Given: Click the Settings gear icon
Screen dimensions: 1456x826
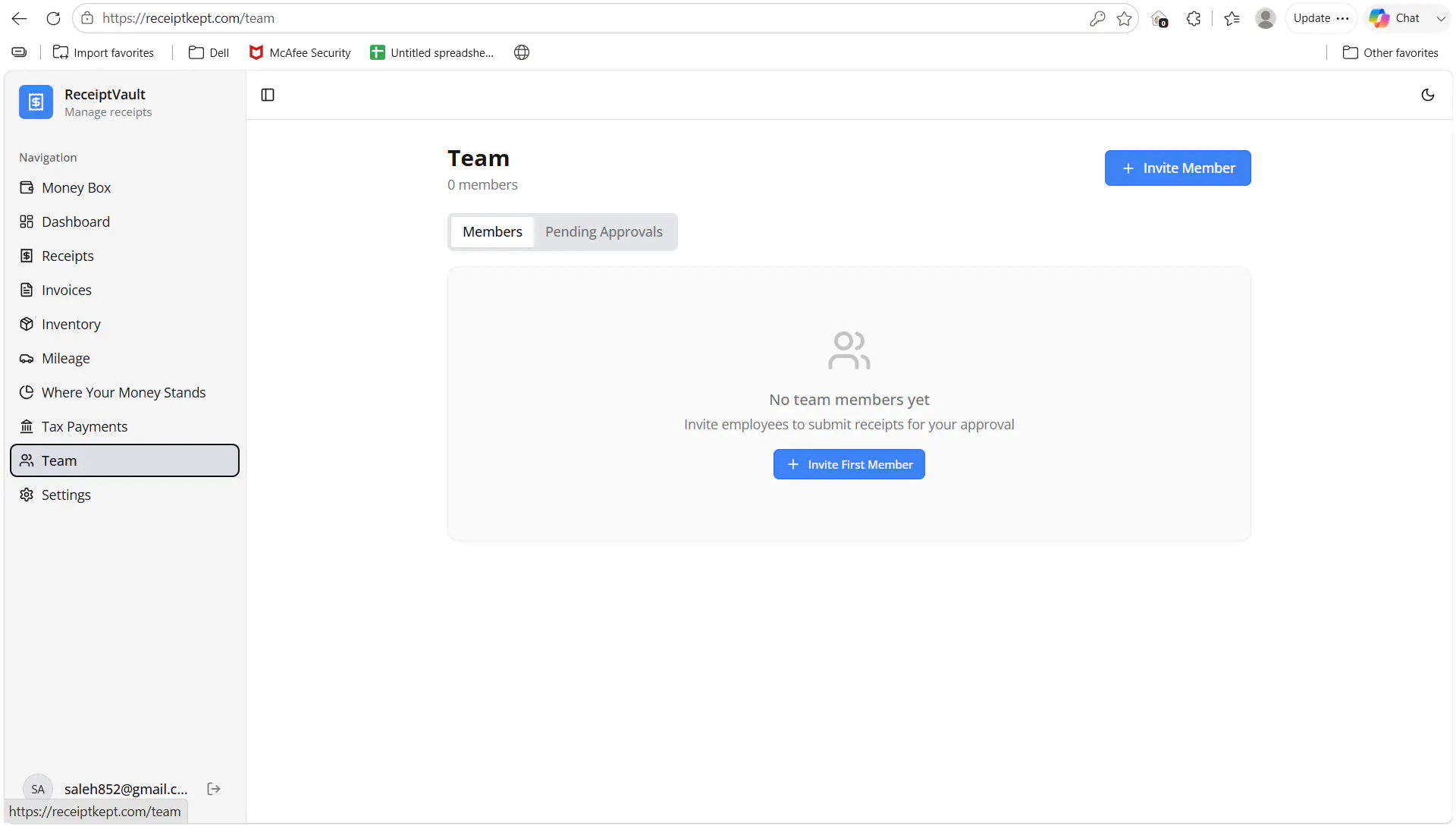Looking at the screenshot, I should coord(27,495).
